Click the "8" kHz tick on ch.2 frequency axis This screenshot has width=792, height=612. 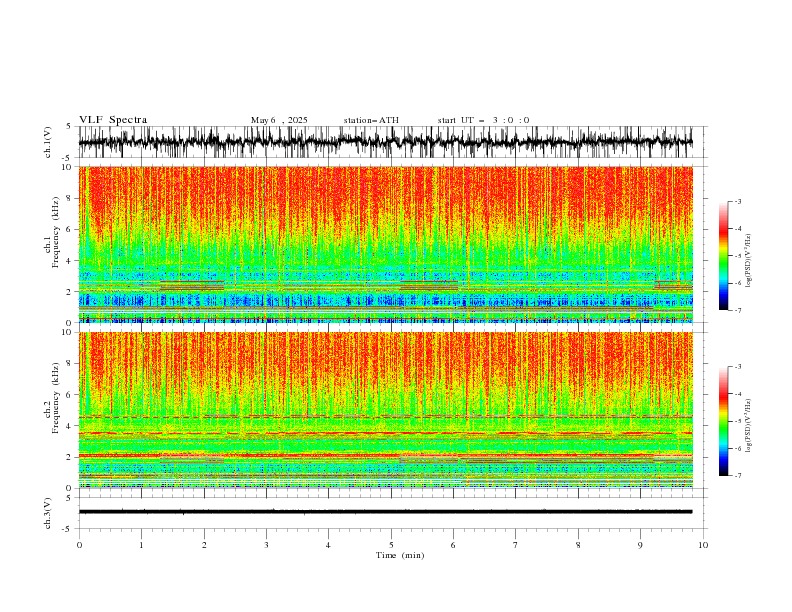click(71, 364)
